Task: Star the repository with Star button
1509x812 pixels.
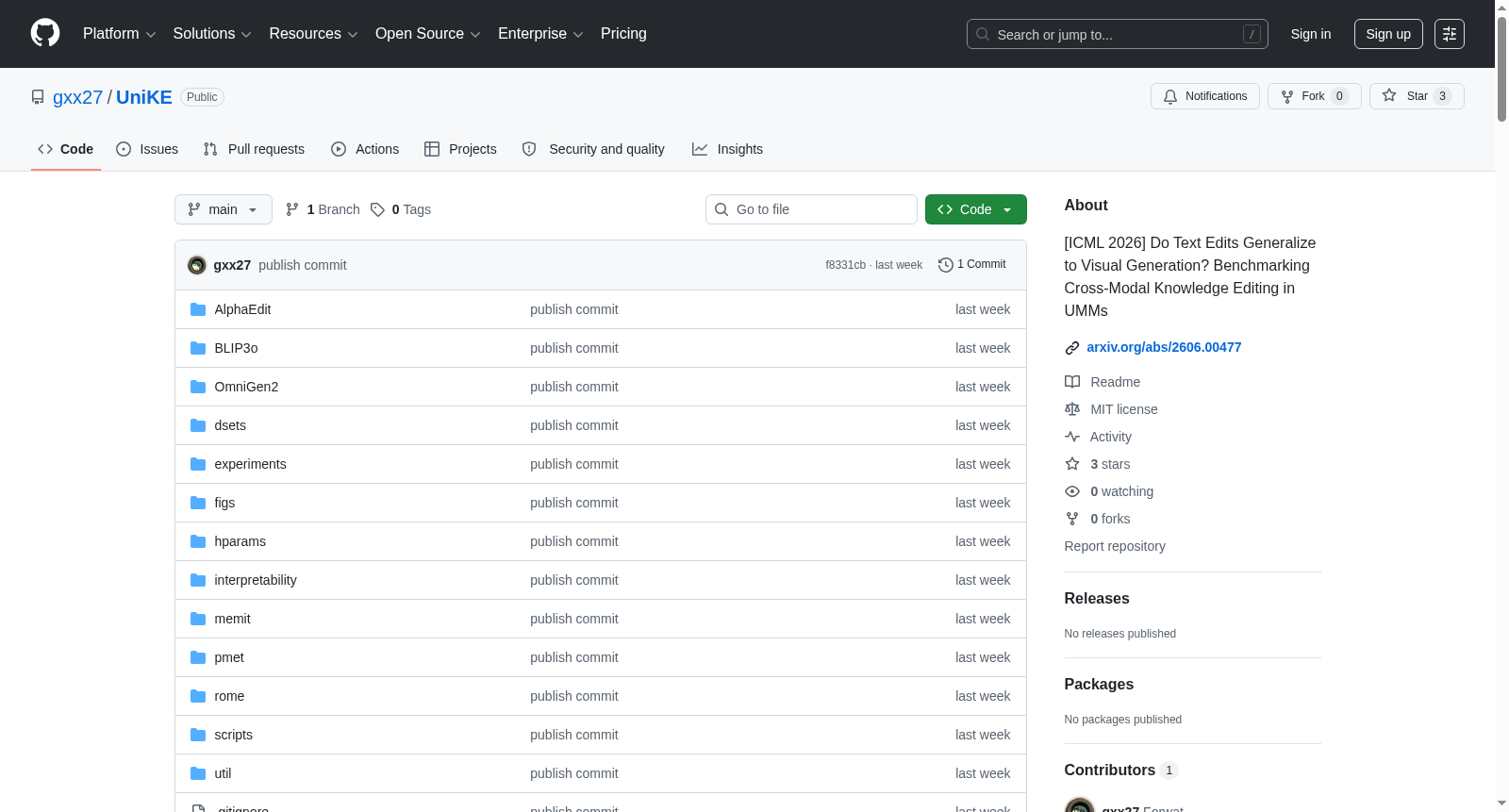Action: point(1417,96)
